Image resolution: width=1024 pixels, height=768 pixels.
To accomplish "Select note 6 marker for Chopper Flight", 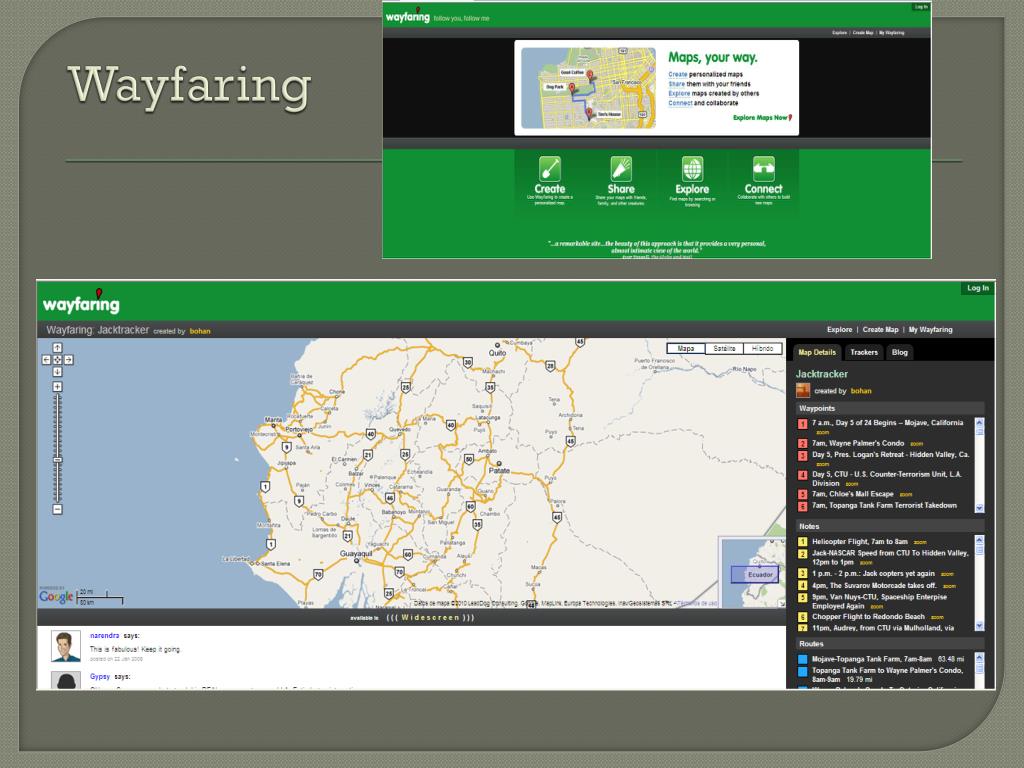I will click(803, 617).
